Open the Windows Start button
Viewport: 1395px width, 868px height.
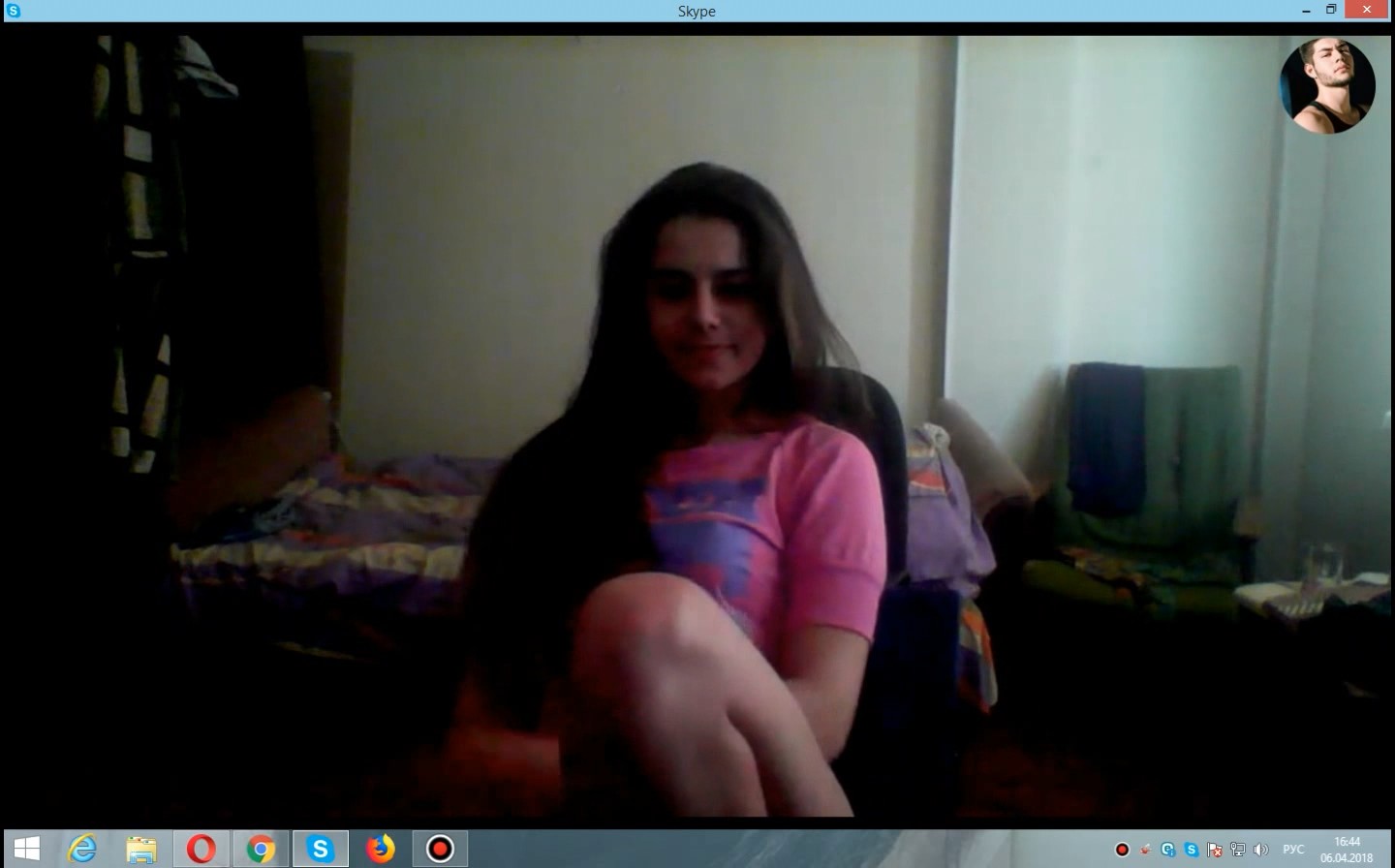click(26, 850)
